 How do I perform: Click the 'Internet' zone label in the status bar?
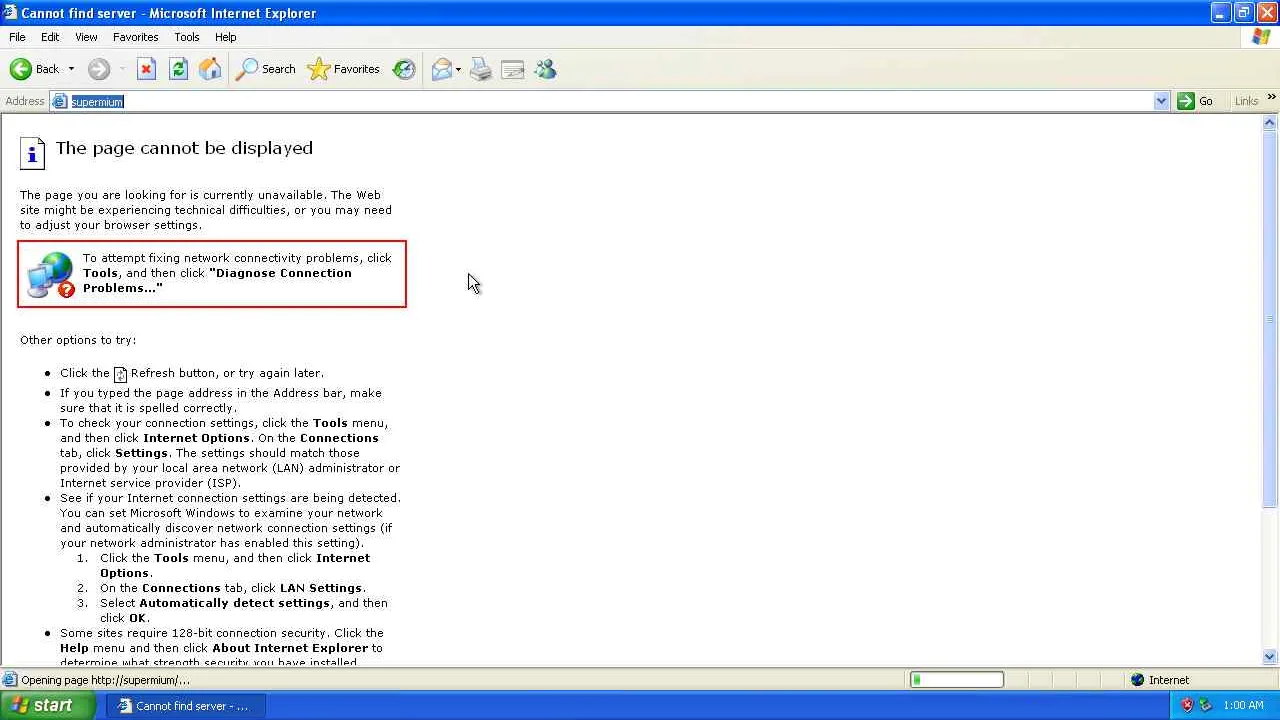tap(1169, 680)
